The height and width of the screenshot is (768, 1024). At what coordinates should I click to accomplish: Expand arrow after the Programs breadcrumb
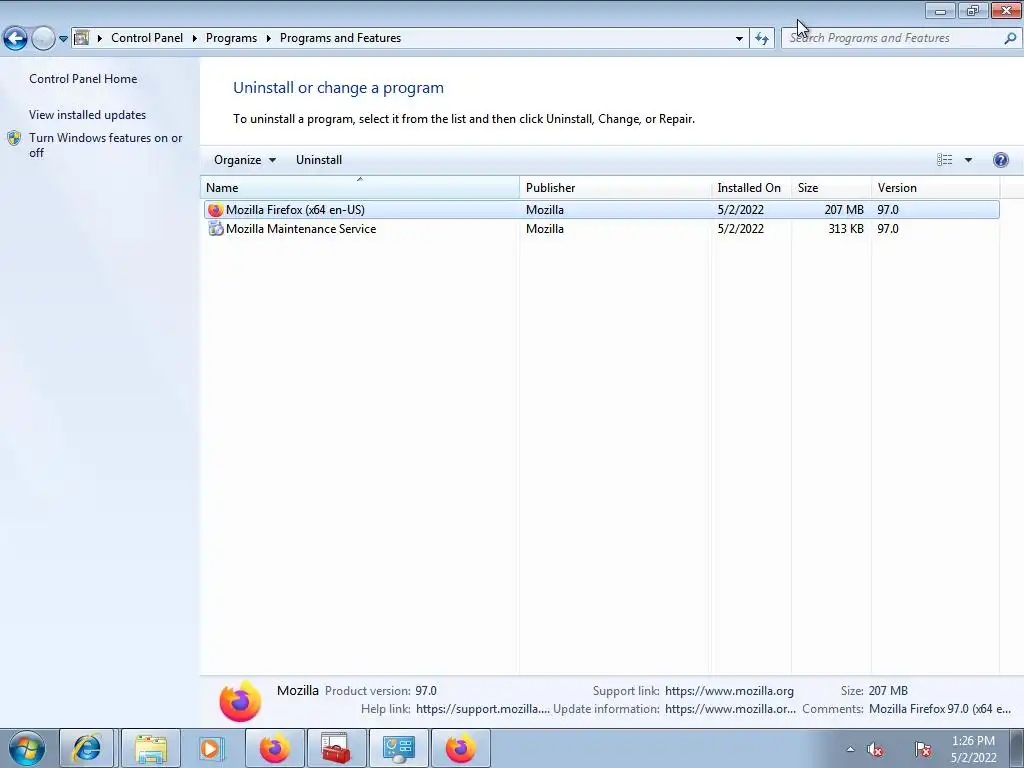(268, 39)
